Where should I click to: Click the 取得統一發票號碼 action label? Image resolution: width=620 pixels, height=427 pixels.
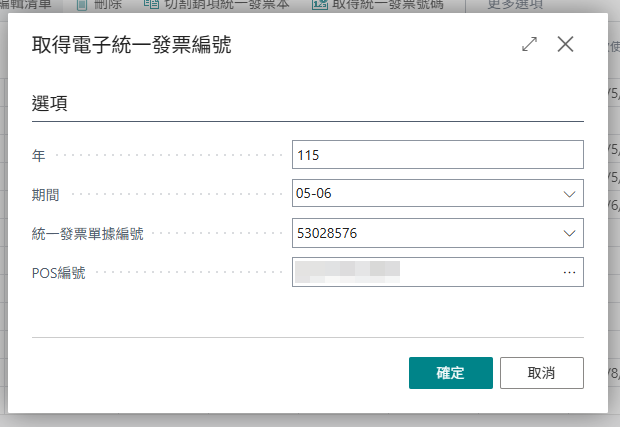coord(388,5)
